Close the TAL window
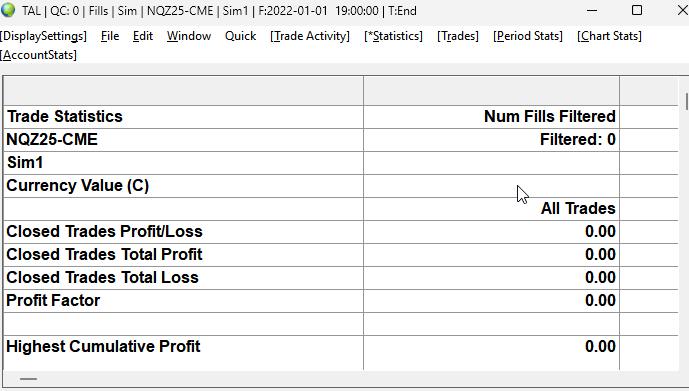 (x=682, y=10)
